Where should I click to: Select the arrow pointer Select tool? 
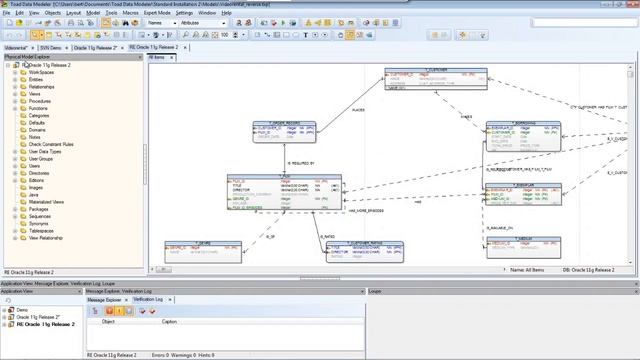(x=34, y=35)
